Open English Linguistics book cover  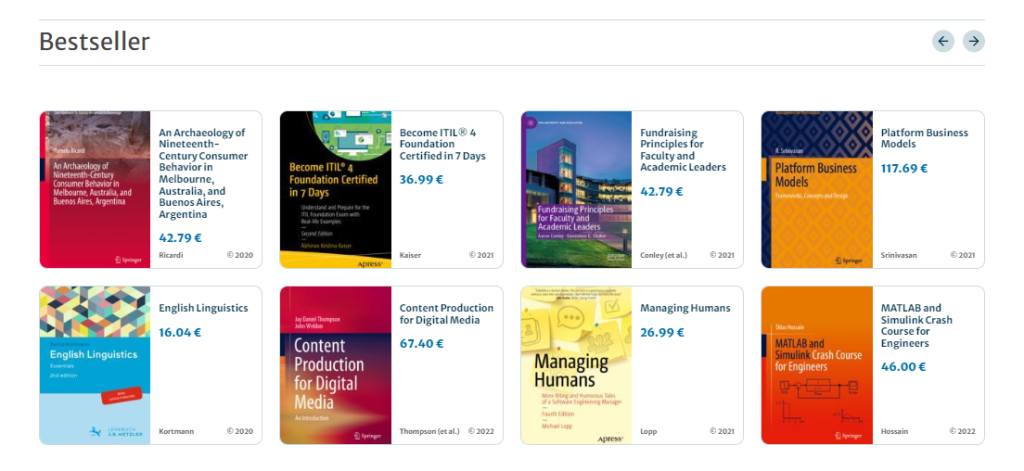(95, 365)
